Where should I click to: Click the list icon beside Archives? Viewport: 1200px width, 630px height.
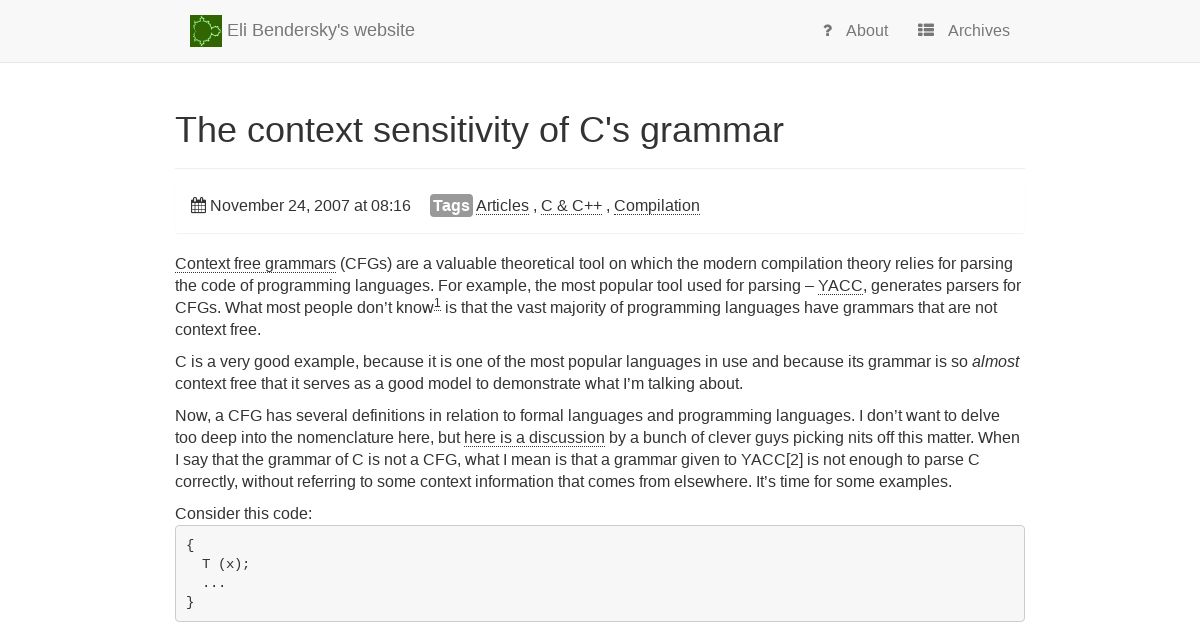pos(926,31)
